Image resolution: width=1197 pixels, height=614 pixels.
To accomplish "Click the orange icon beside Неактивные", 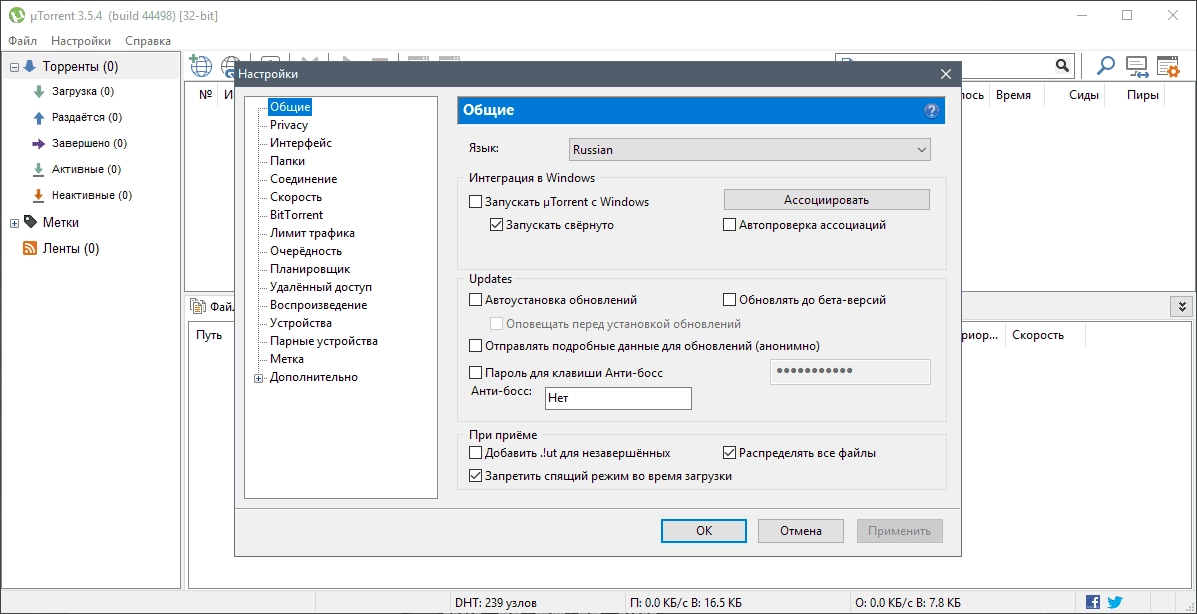I will pos(39,196).
